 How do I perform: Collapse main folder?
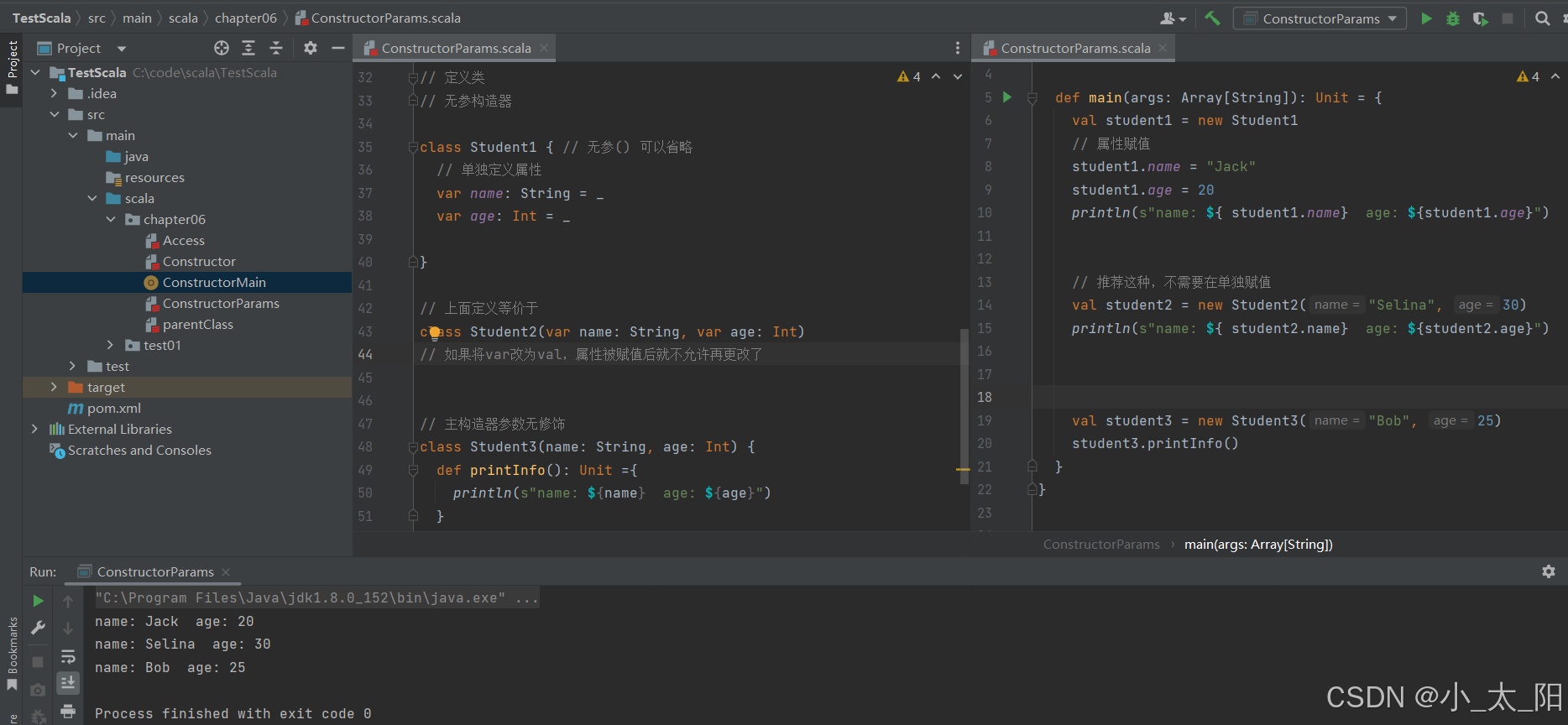point(73,136)
